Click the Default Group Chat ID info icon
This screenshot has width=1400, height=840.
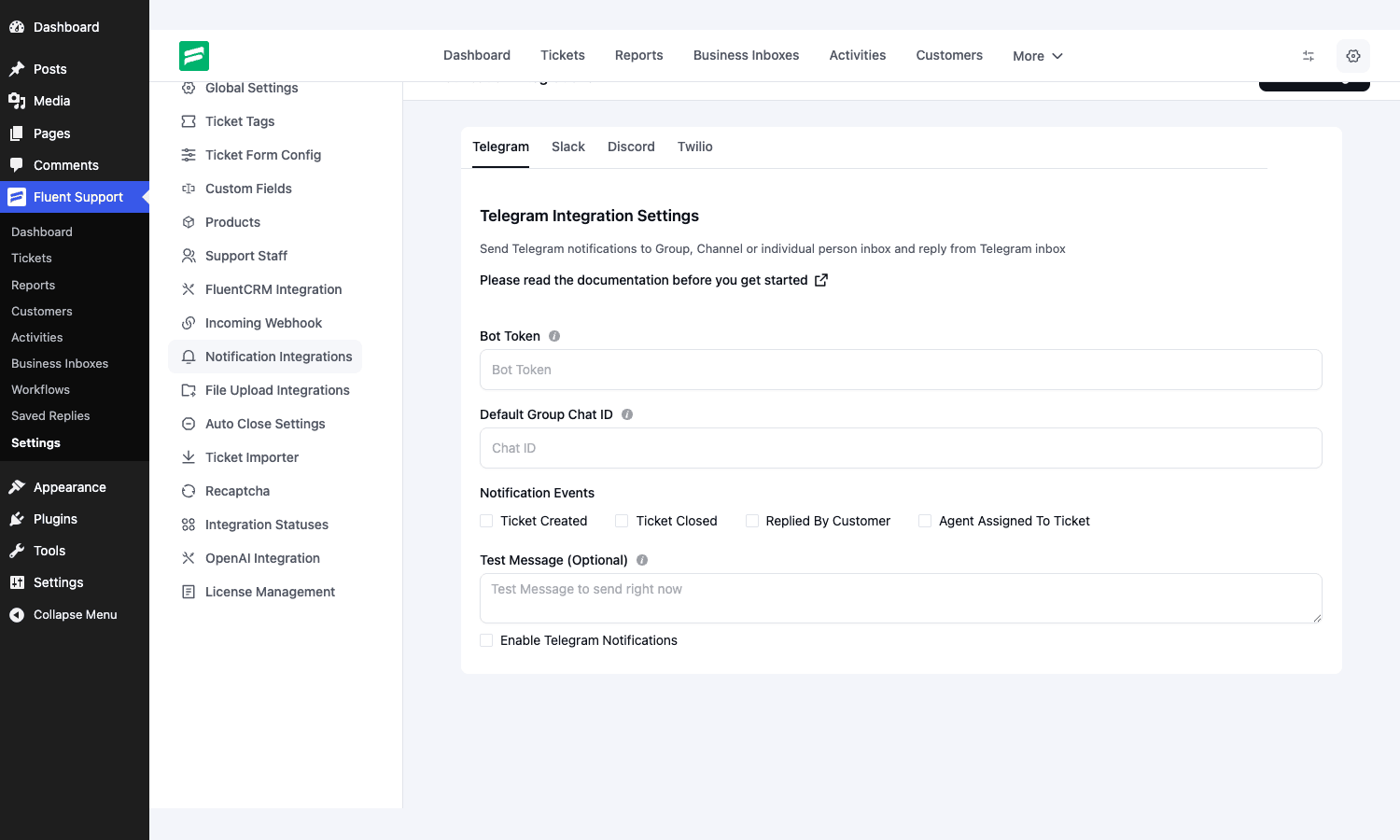click(627, 414)
